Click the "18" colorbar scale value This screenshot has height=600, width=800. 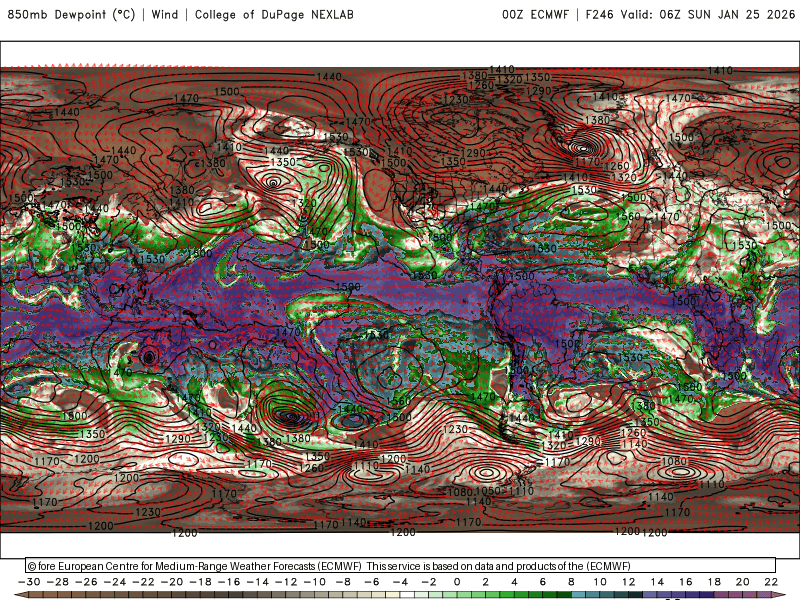(x=714, y=582)
